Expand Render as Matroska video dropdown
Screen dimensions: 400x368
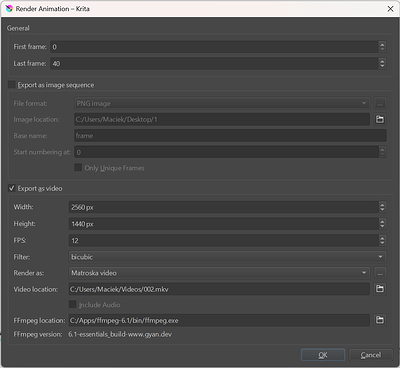click(x=219, y=273)
